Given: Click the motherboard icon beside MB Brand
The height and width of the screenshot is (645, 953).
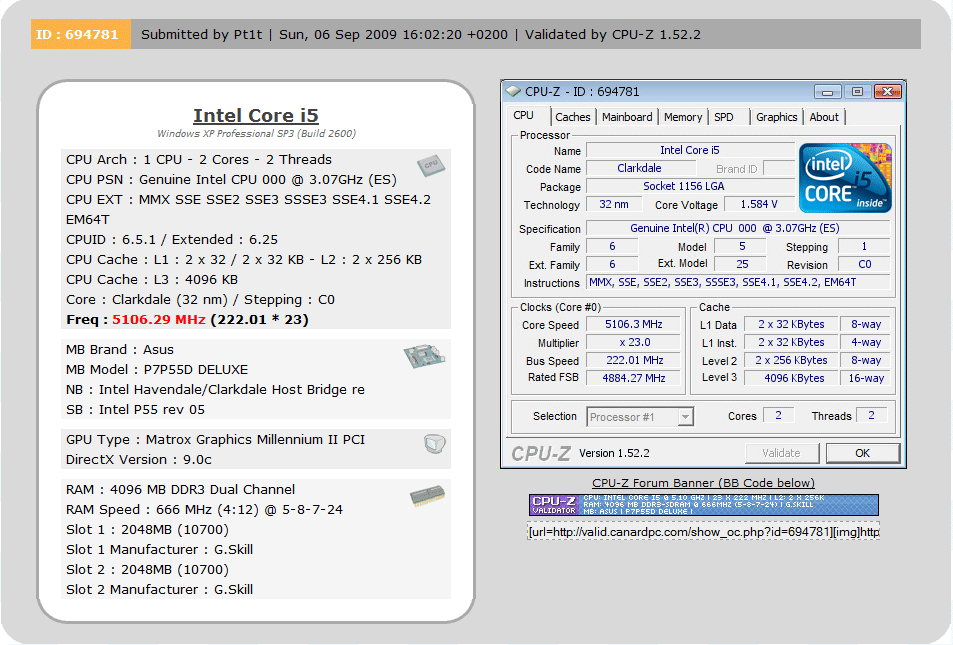Looking at the screenshot, I should coord(424,356).
